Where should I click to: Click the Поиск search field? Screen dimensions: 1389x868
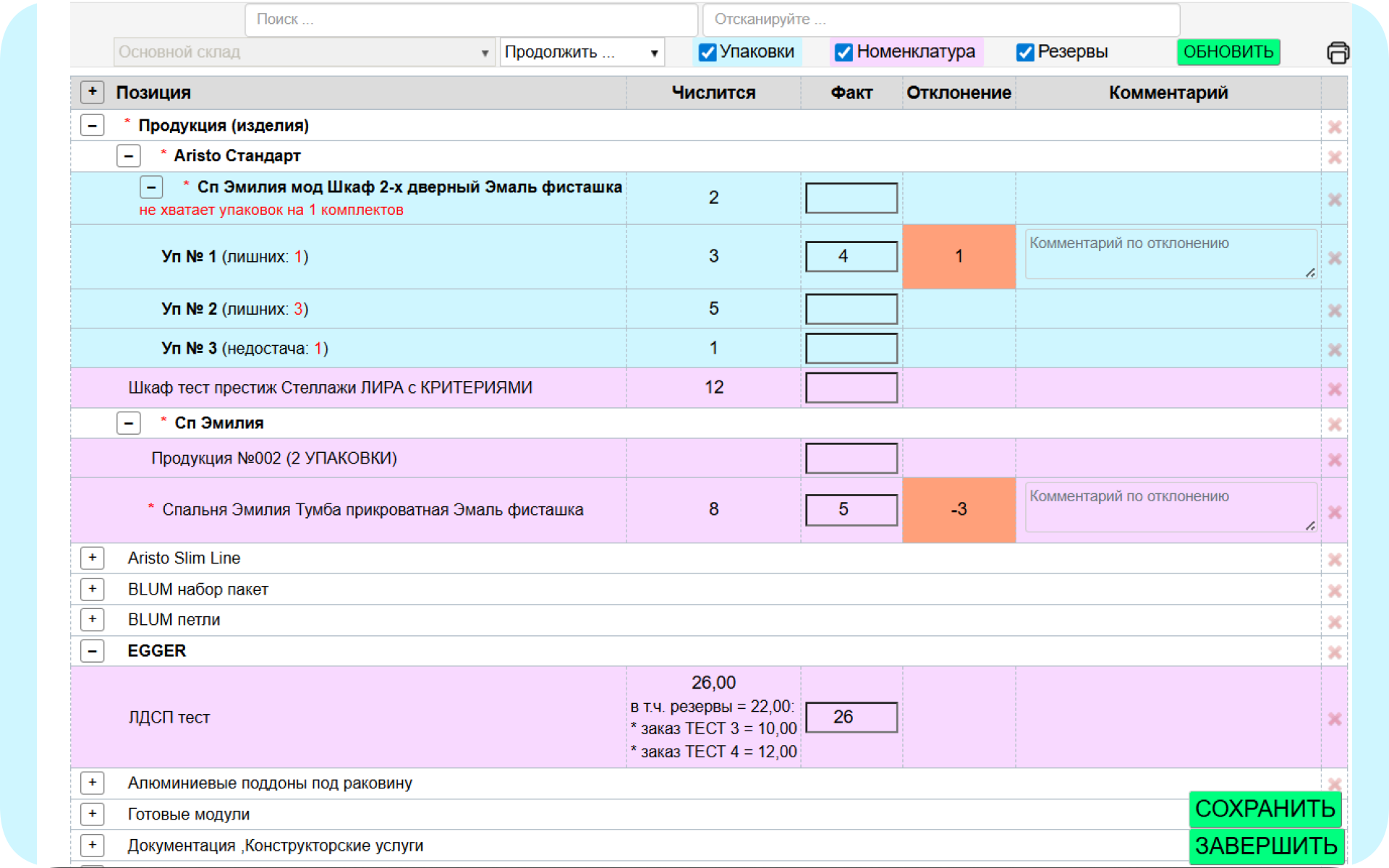click(471, 20)
